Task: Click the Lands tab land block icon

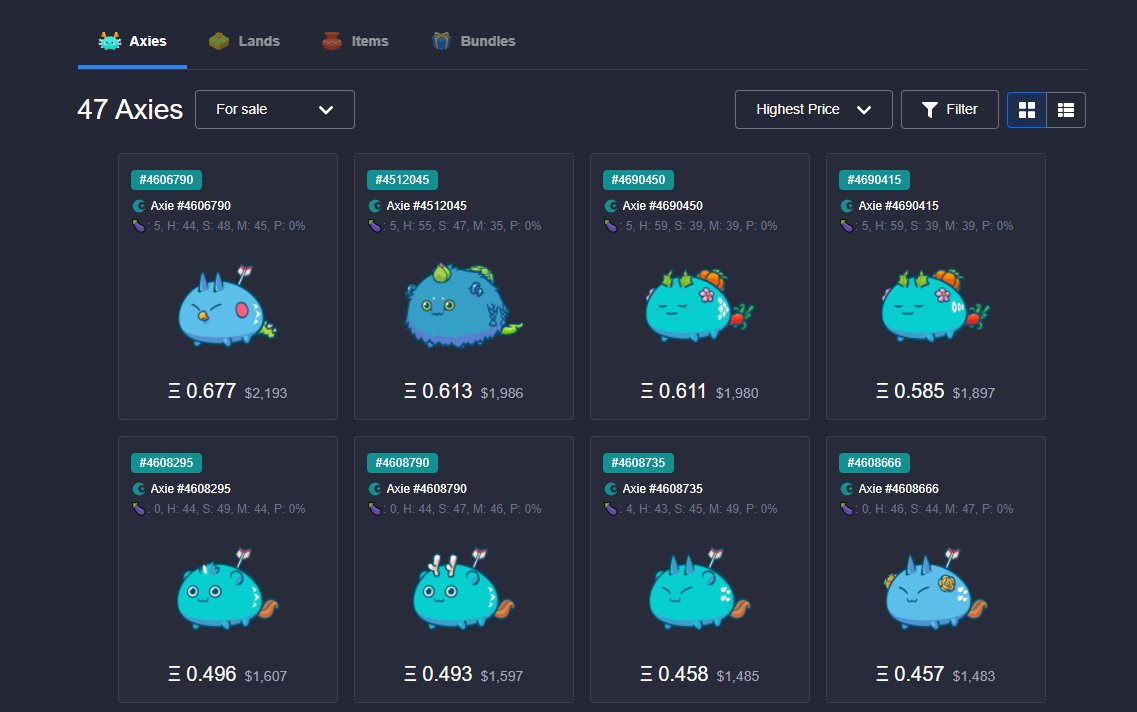Action: tap(218, 41)
